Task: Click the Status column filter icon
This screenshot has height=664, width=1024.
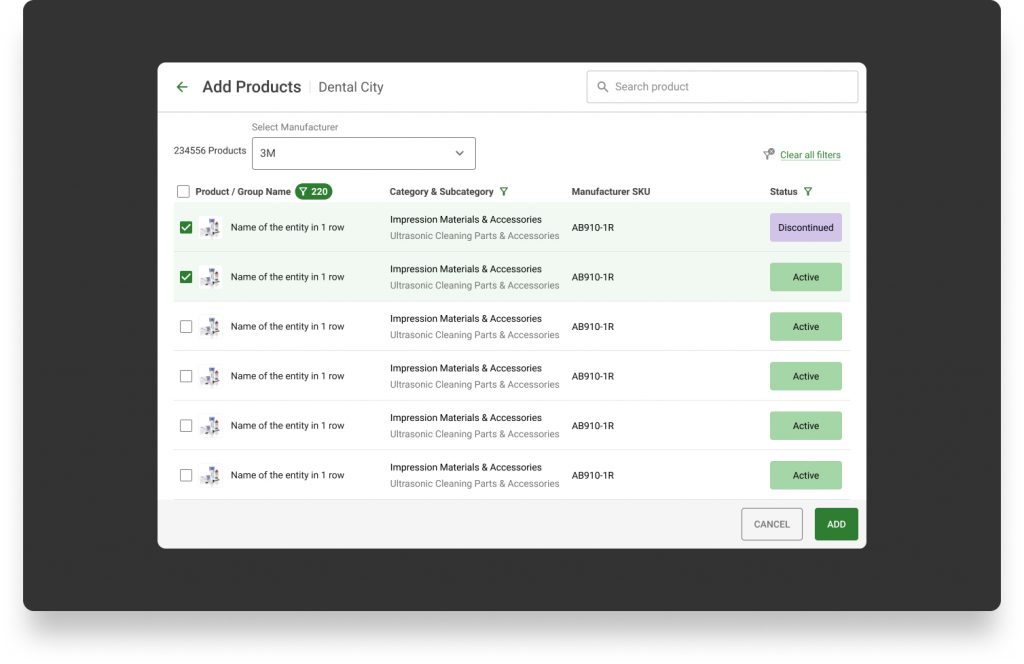Action: point(808,192)
